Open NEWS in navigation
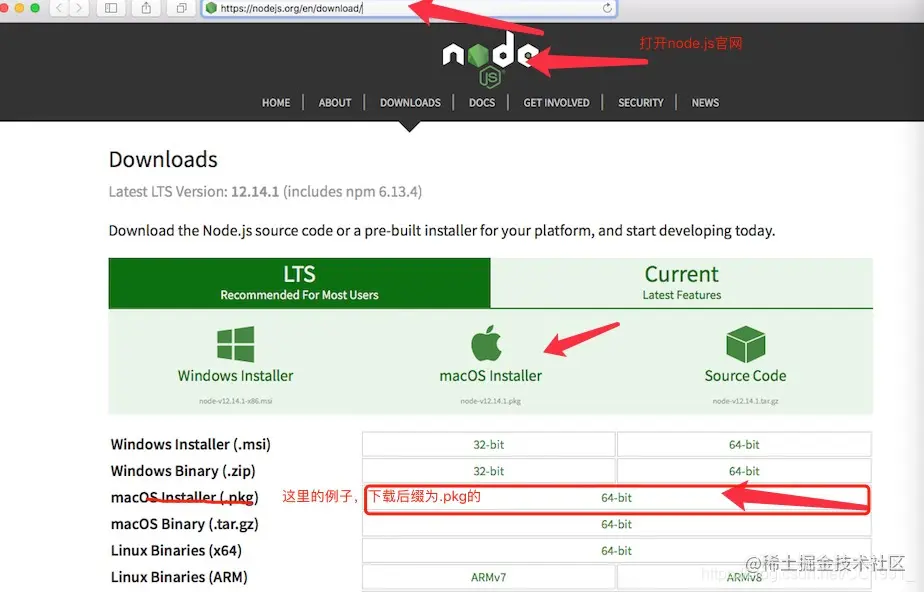 [705, 102]
